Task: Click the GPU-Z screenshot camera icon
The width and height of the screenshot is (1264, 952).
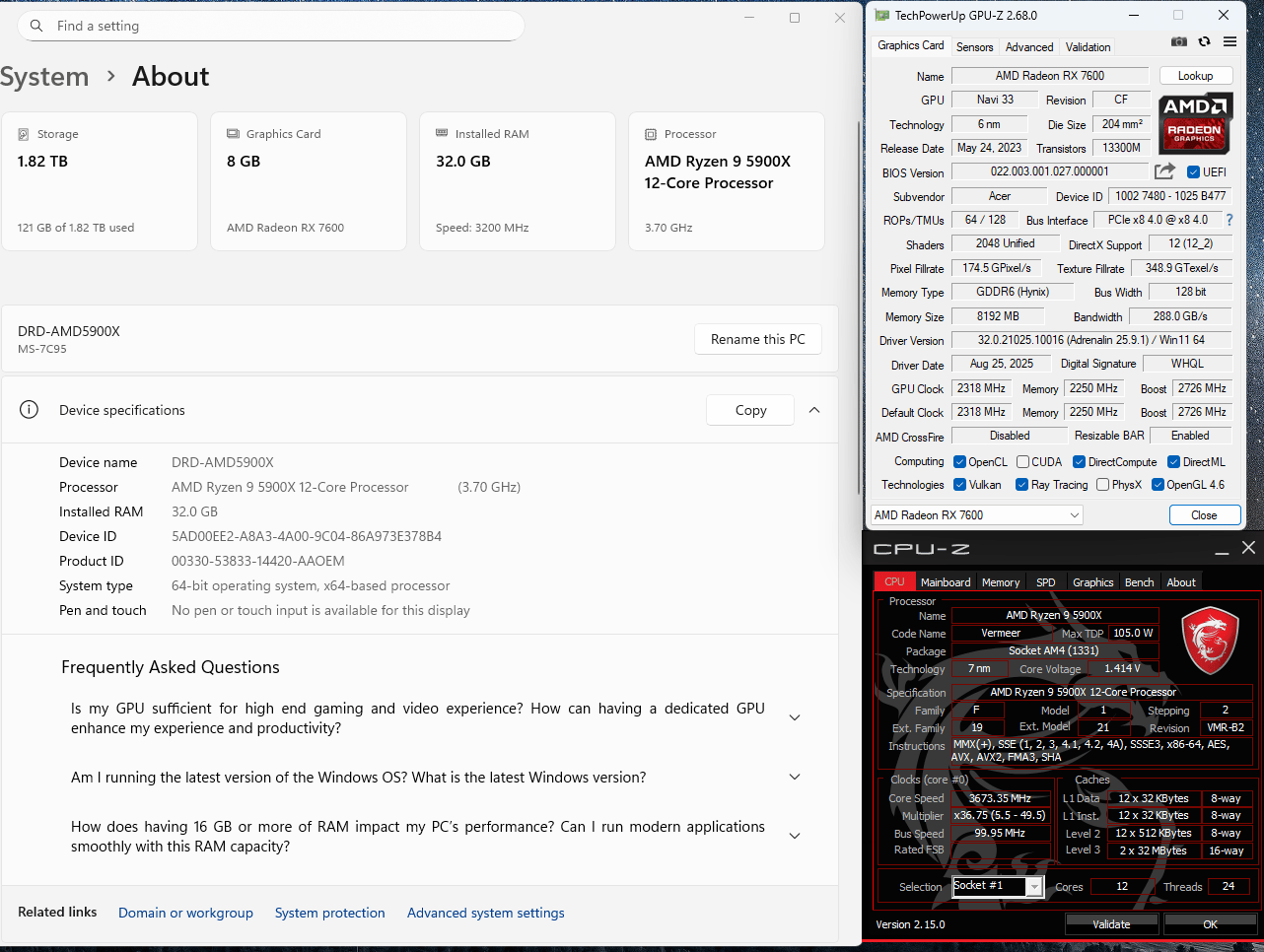Action: [1179, 41]
